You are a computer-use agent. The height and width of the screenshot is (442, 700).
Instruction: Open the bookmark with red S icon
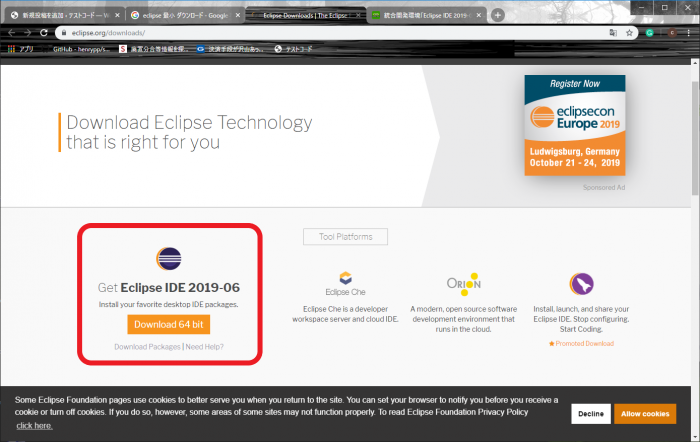pyautogui.click(x=154, y=49)
